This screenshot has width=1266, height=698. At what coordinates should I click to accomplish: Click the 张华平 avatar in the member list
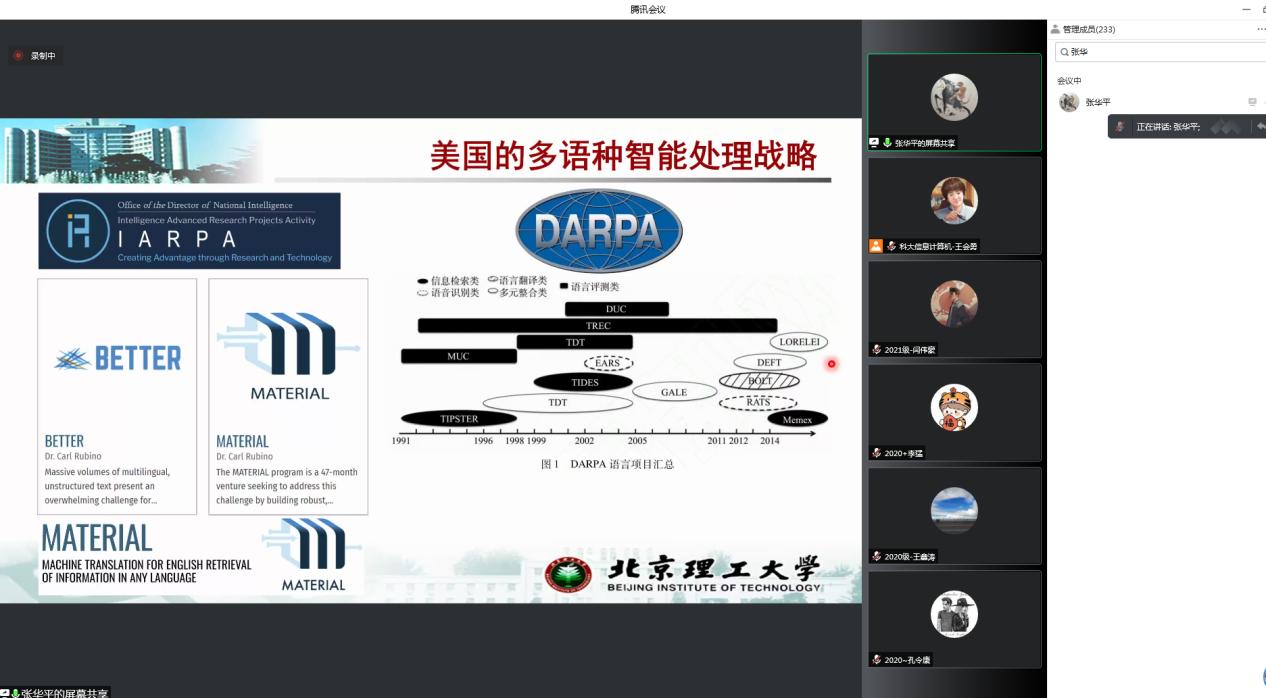point(1069,102)
